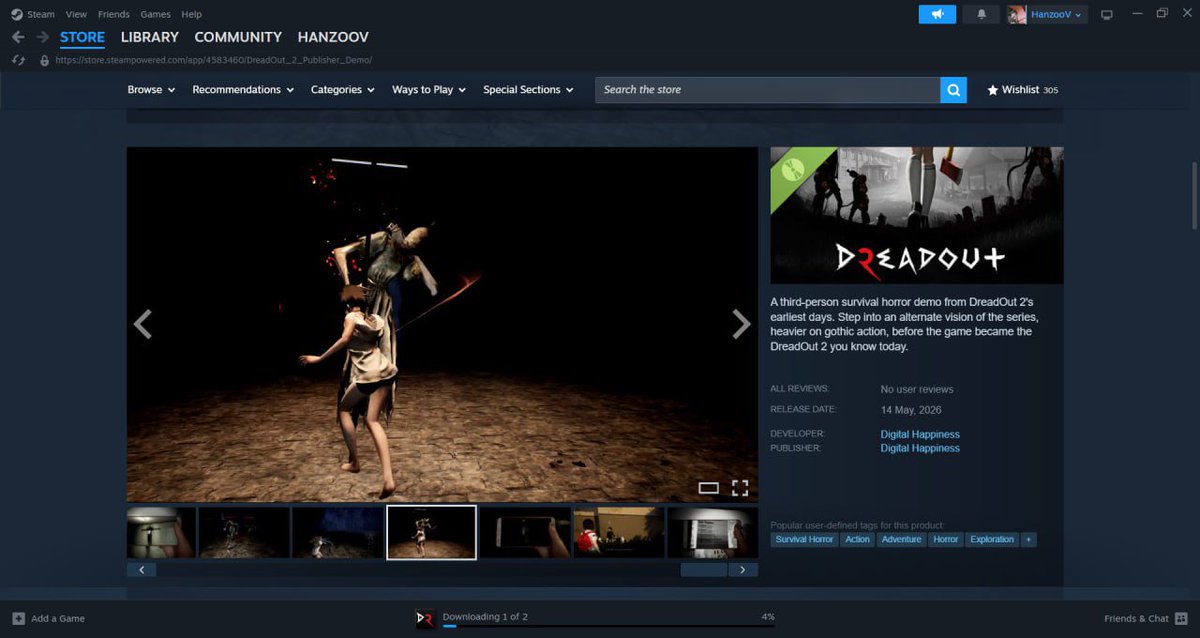Click the DreadOut download icon in status bar
The width and height of the screenshot is (1200, 638).
[x=426, y=619]
